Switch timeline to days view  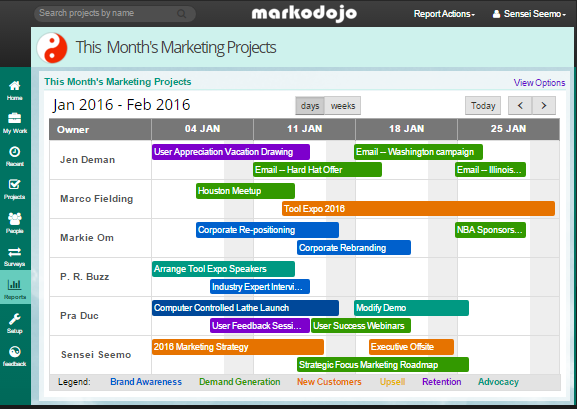click(310, 106)
